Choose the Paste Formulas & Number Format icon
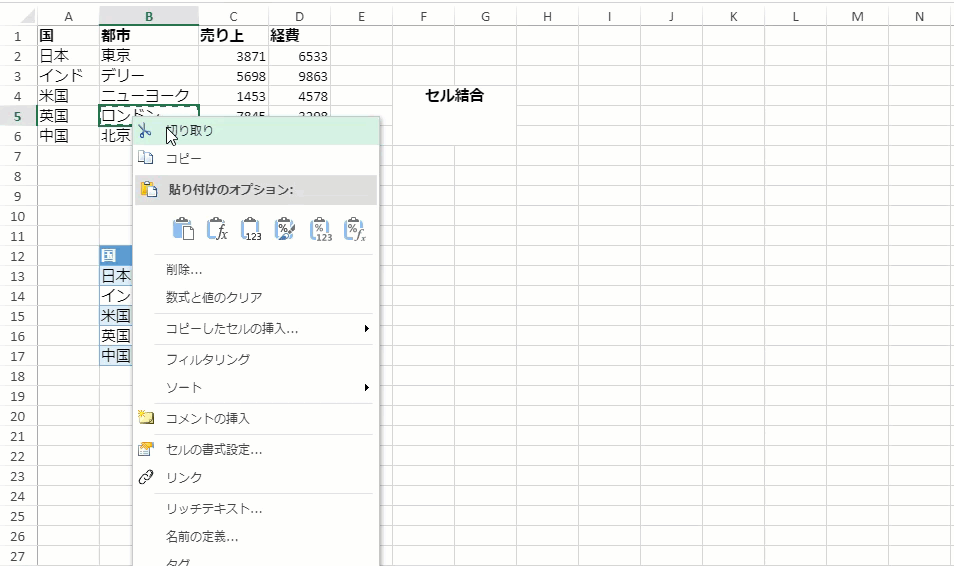This screenshot has height=566, width=954. click(355, 229)
